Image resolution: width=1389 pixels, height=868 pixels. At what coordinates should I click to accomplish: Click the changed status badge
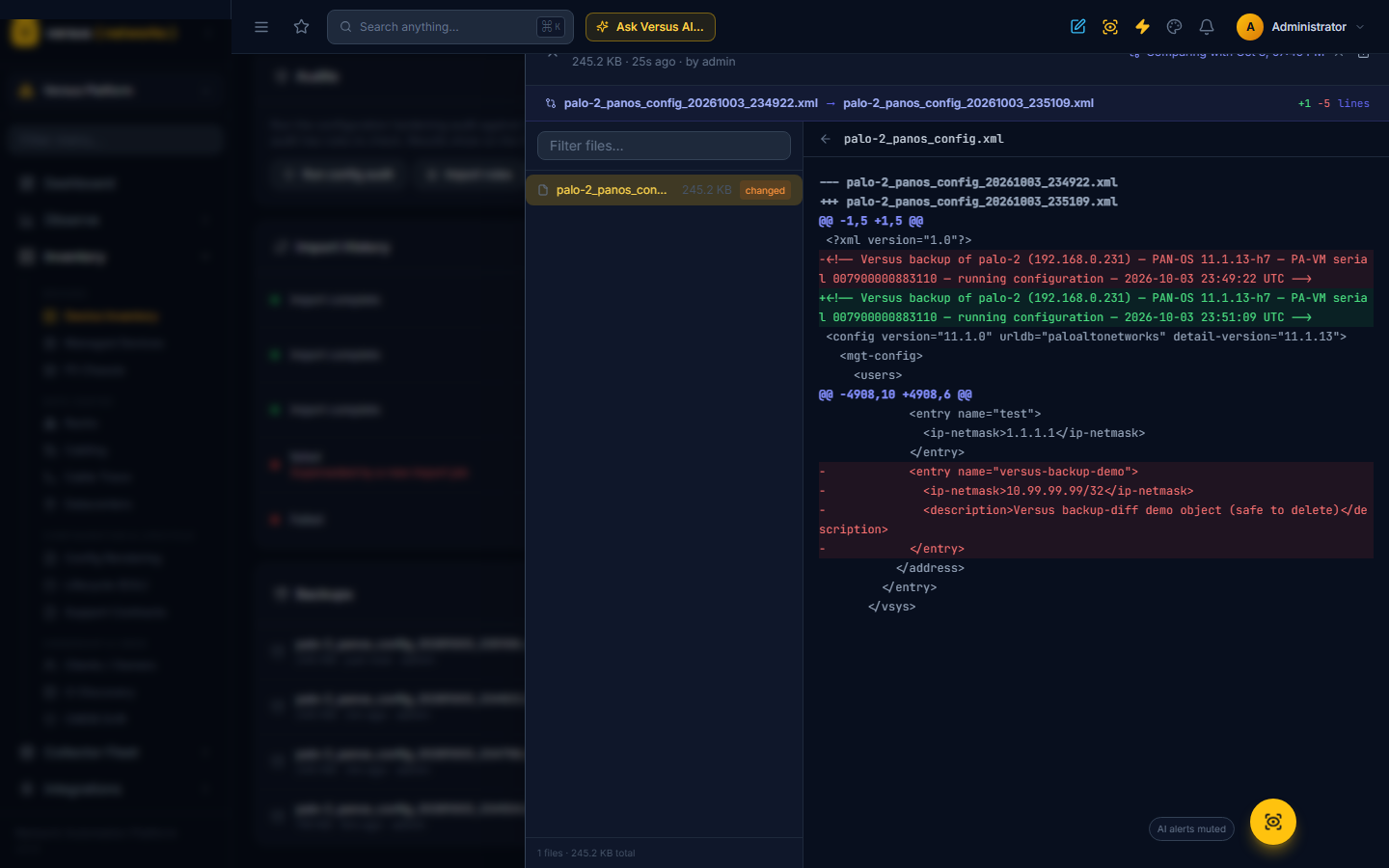[765, 190]
